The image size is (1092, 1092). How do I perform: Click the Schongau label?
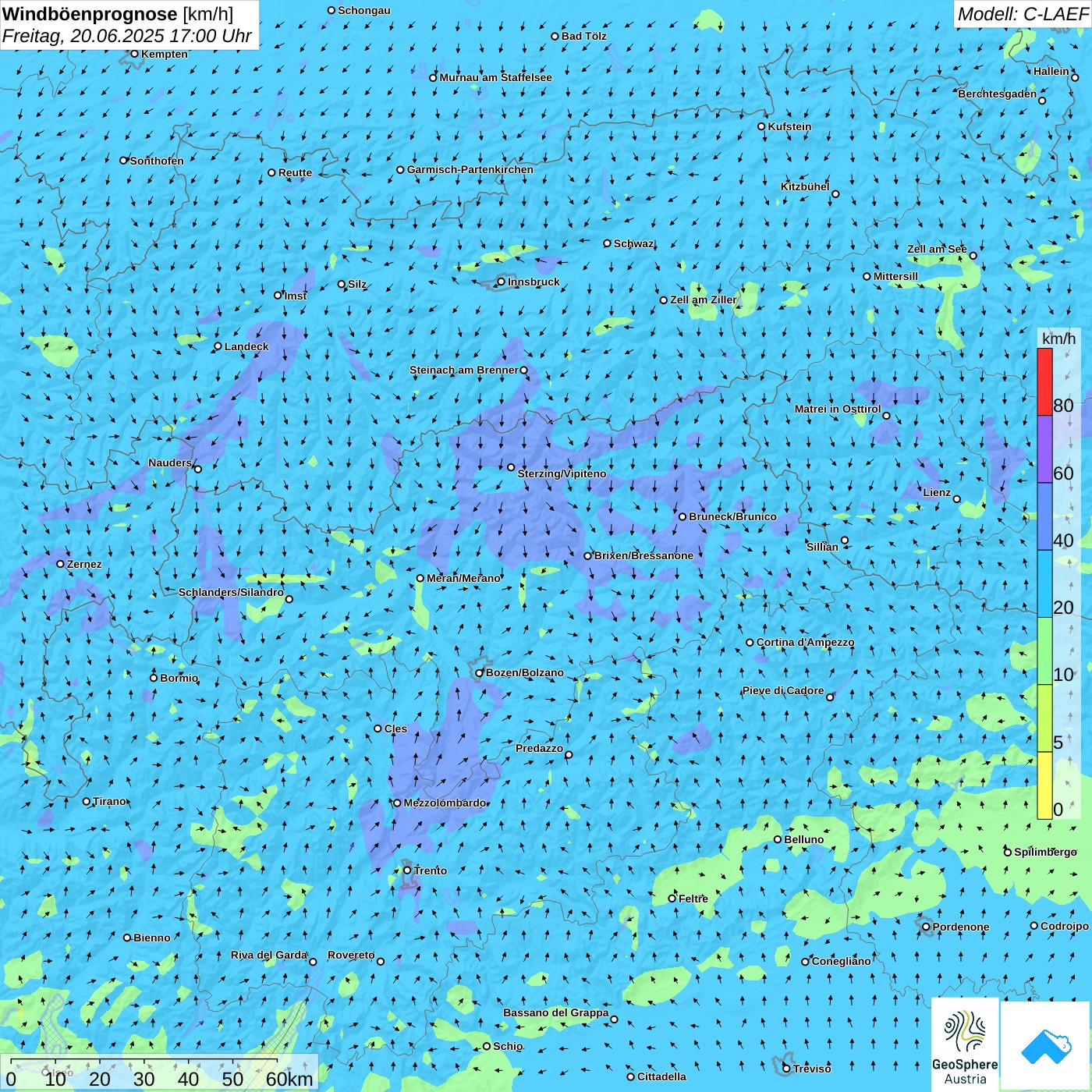point(363,10)
